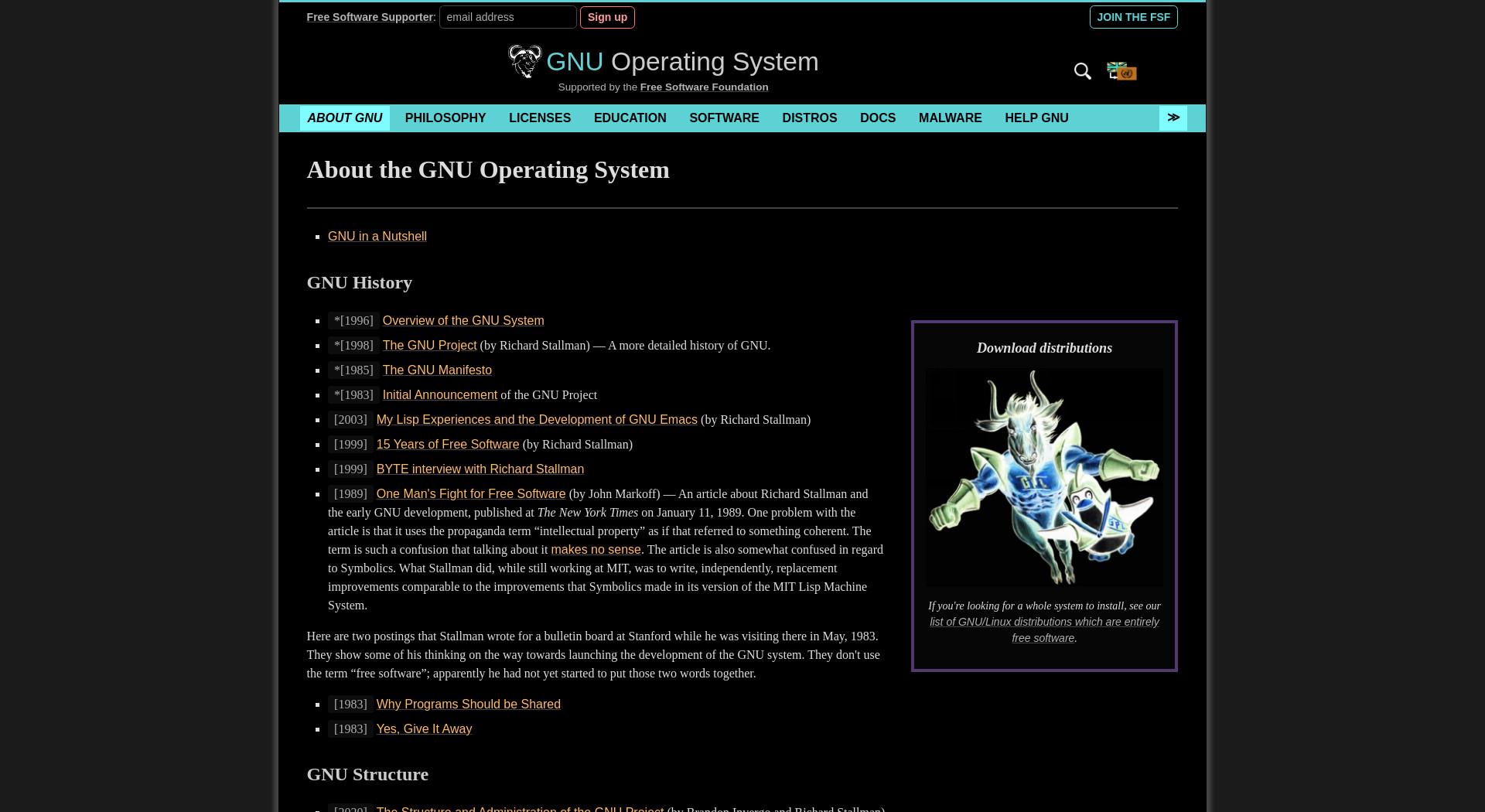Open the site search magnifier icon
The image size is (1485, 812).
coord(1083,71)
